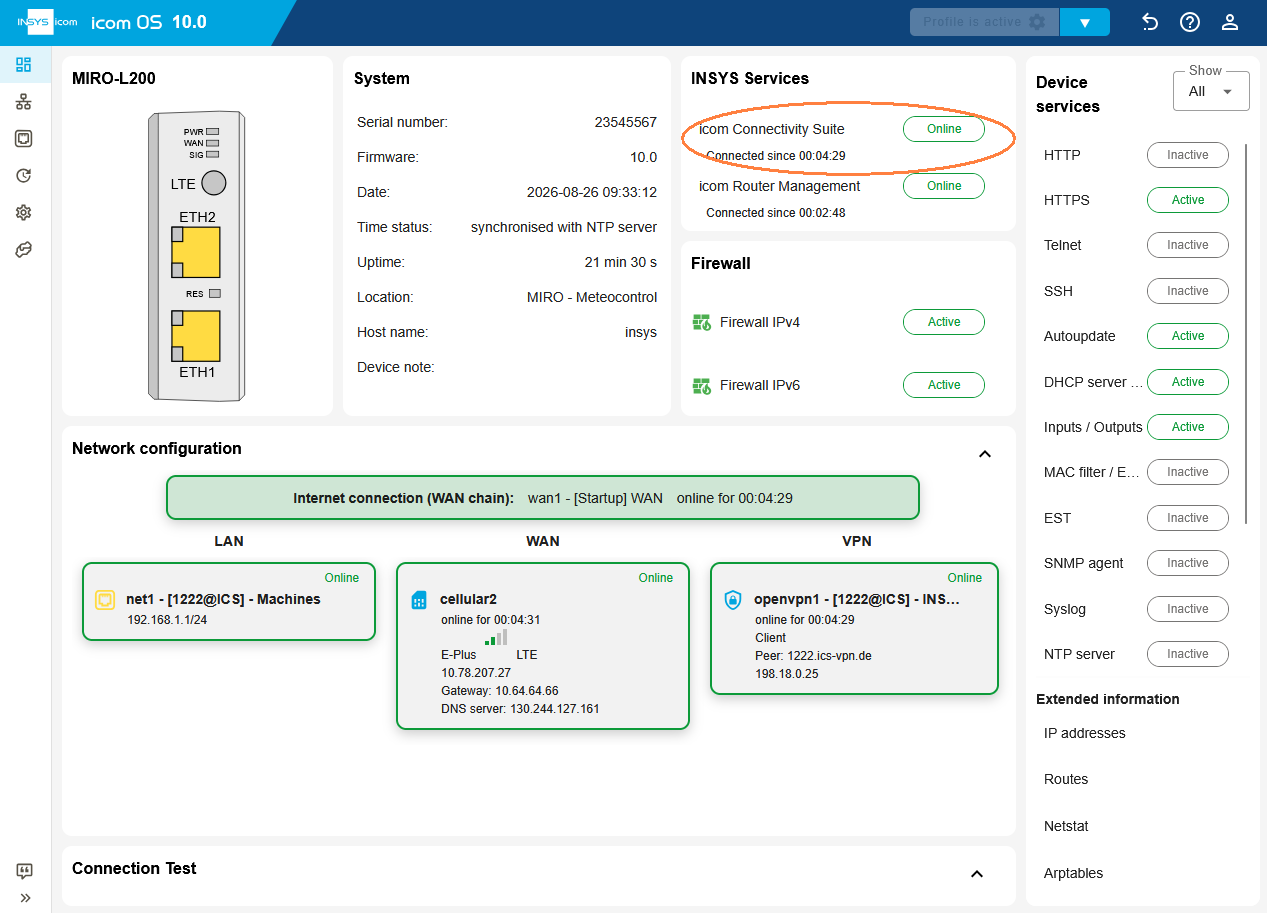The image size is (1267, 913).
Task: Click the NTP server Inactive chip
Action: (1187, 654)
